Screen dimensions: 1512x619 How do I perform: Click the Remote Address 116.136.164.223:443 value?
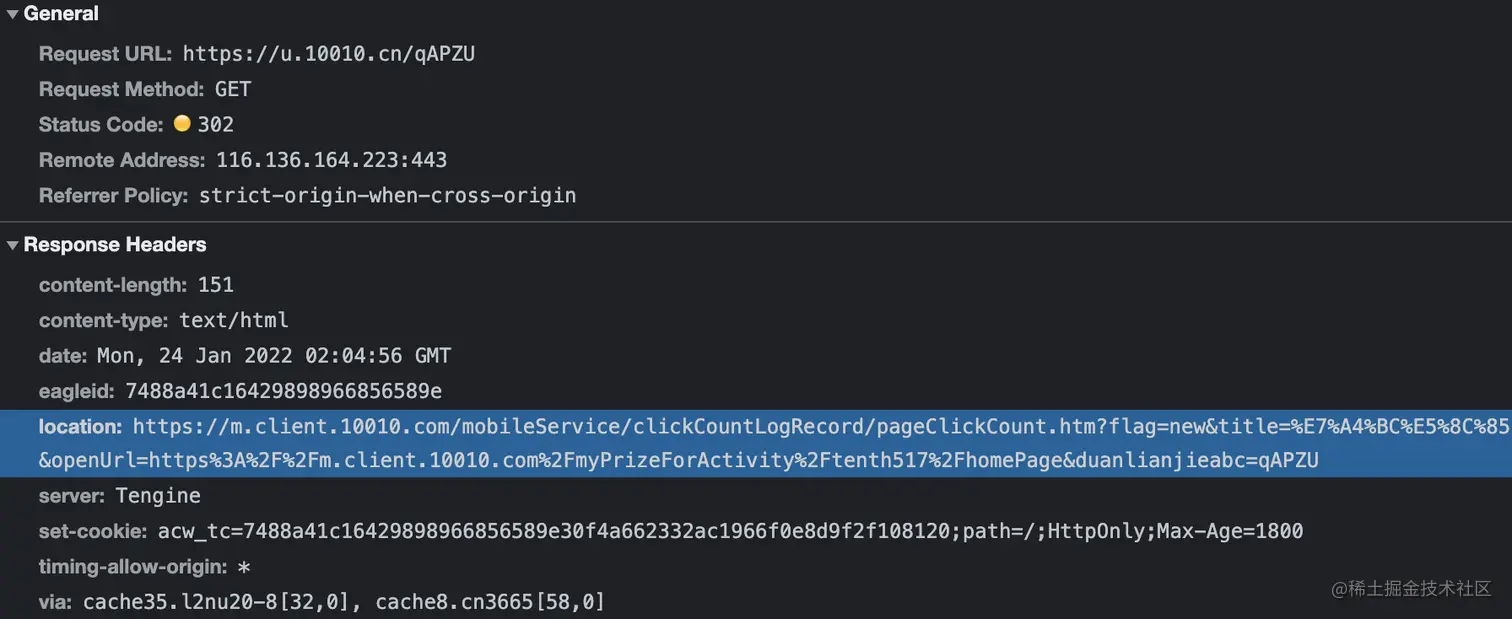coord(332,160)
